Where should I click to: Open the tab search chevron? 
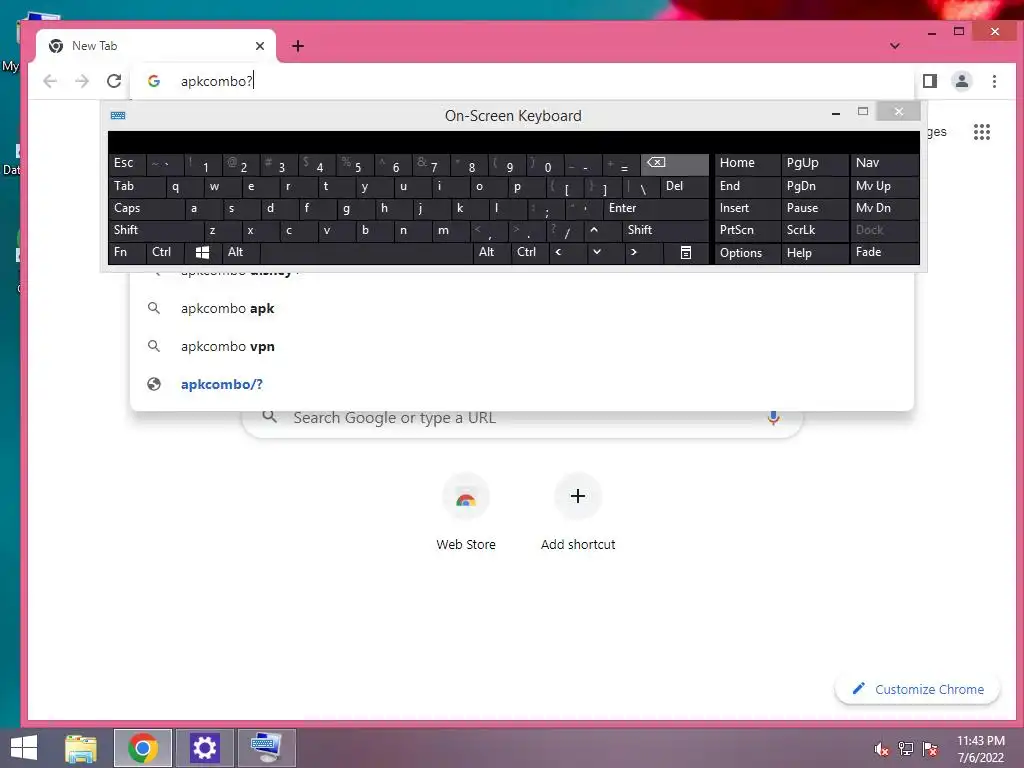click(895, 46)
